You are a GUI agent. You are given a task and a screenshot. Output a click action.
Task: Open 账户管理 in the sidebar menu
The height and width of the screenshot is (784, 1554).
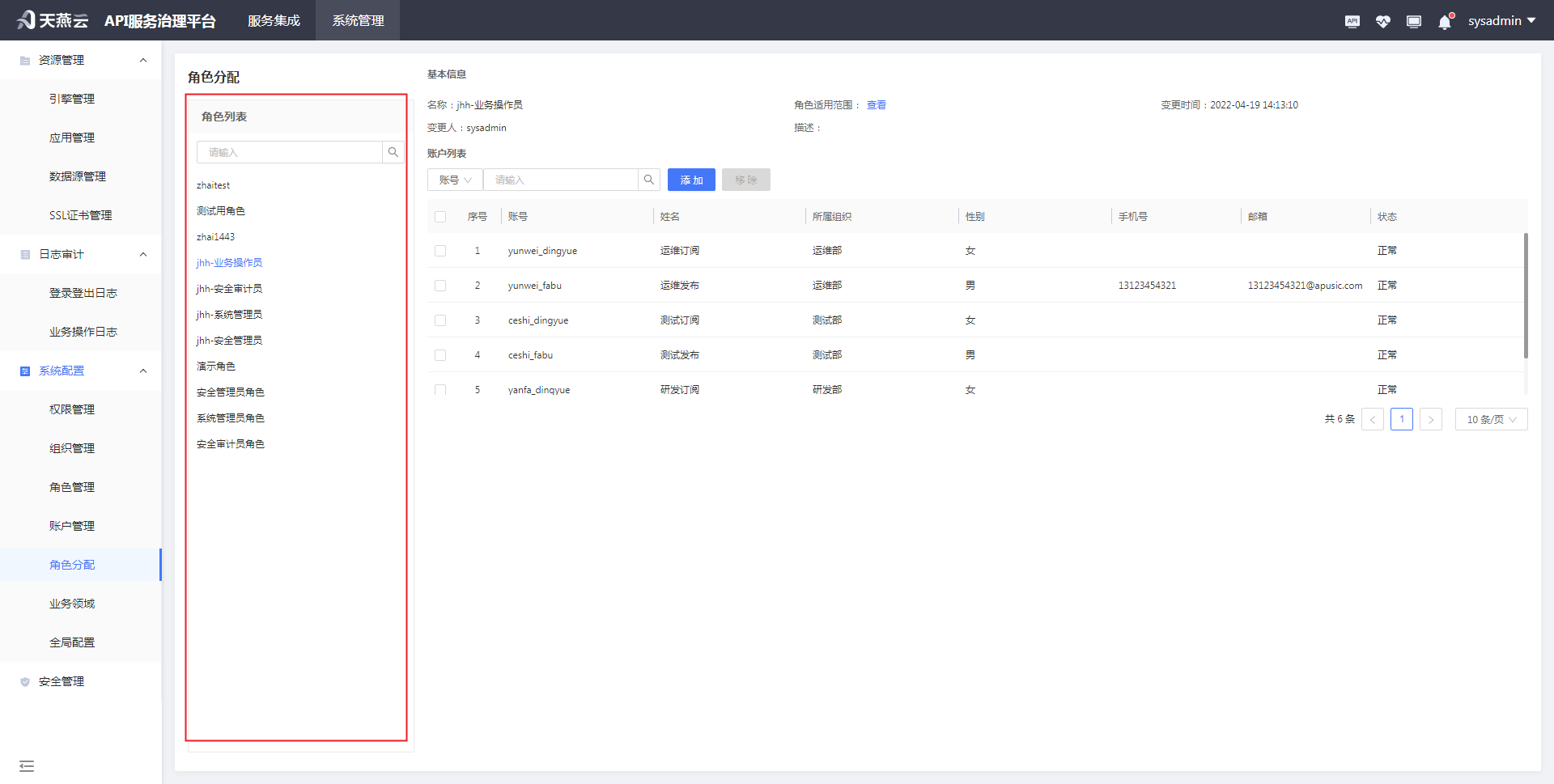click(72, 526)
